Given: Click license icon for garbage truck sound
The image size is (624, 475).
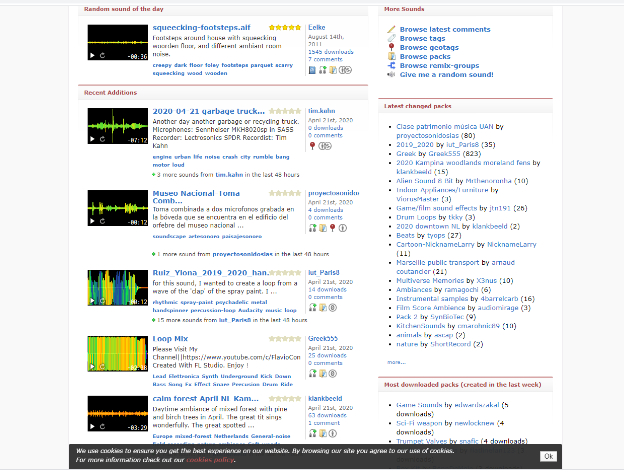Looking at the screenshot, I should click(x=325, y=146).
